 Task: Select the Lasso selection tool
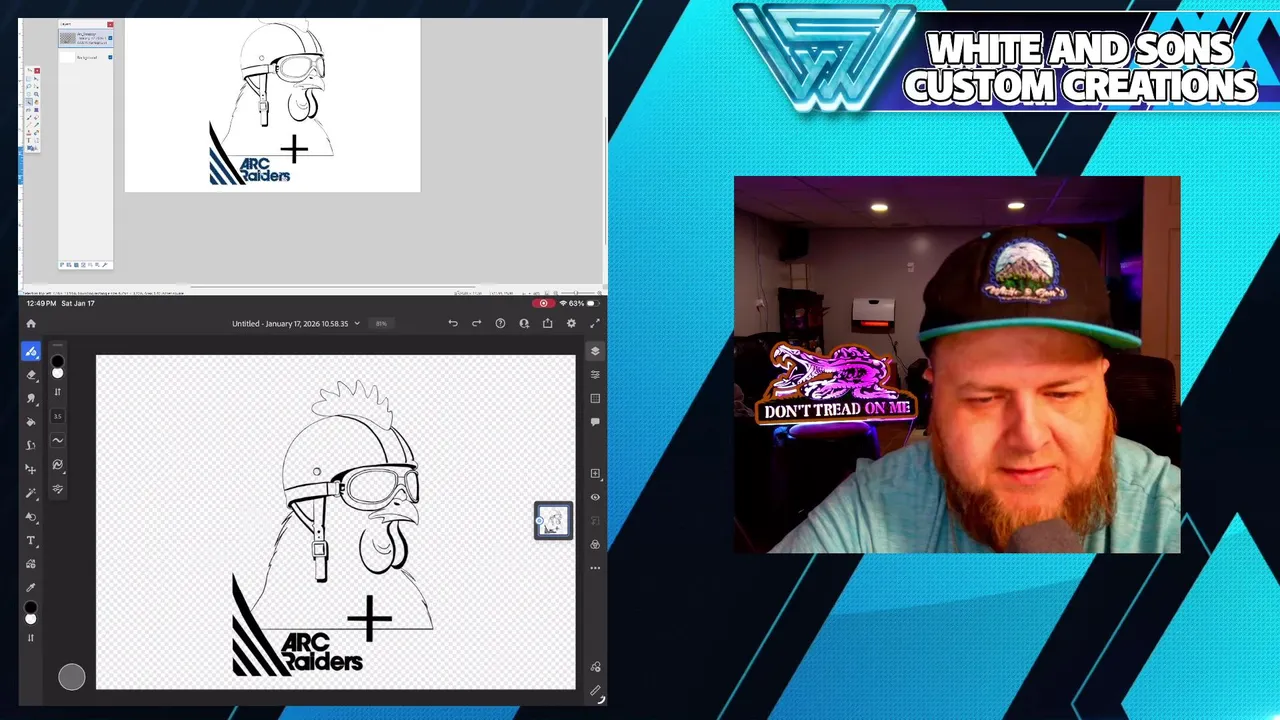click(x=31, y=445)
